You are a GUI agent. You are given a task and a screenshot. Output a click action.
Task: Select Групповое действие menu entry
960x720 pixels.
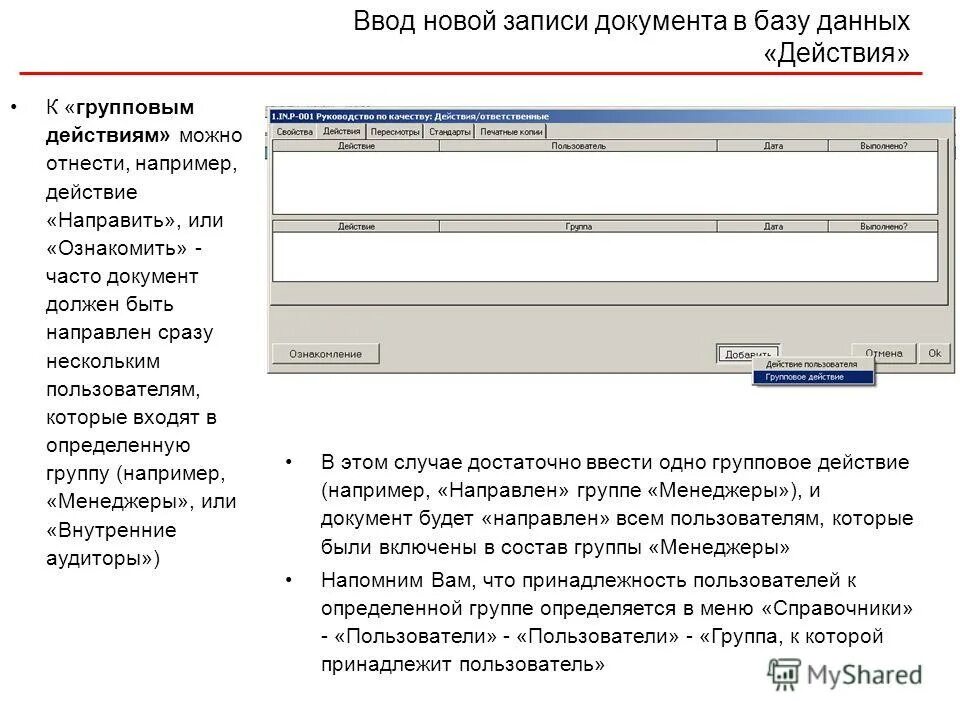point(812,377)
